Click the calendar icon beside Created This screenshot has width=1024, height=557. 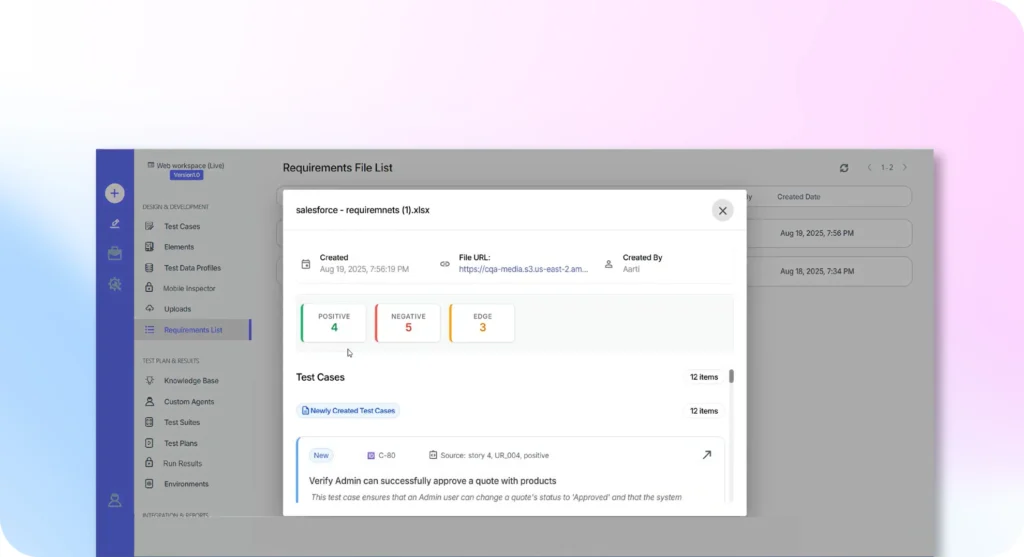[x=306, y=264]
